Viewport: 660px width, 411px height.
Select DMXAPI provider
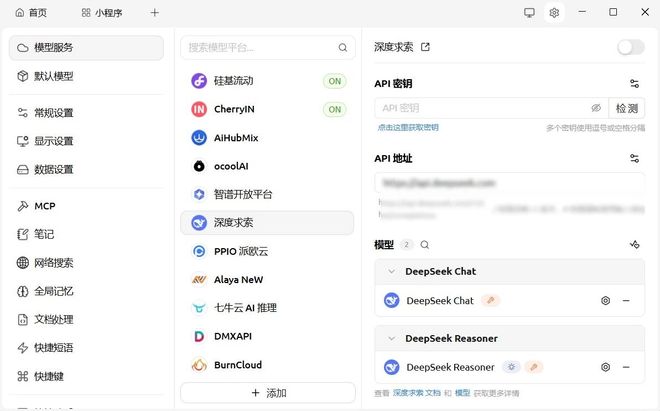tap(268, 336)
